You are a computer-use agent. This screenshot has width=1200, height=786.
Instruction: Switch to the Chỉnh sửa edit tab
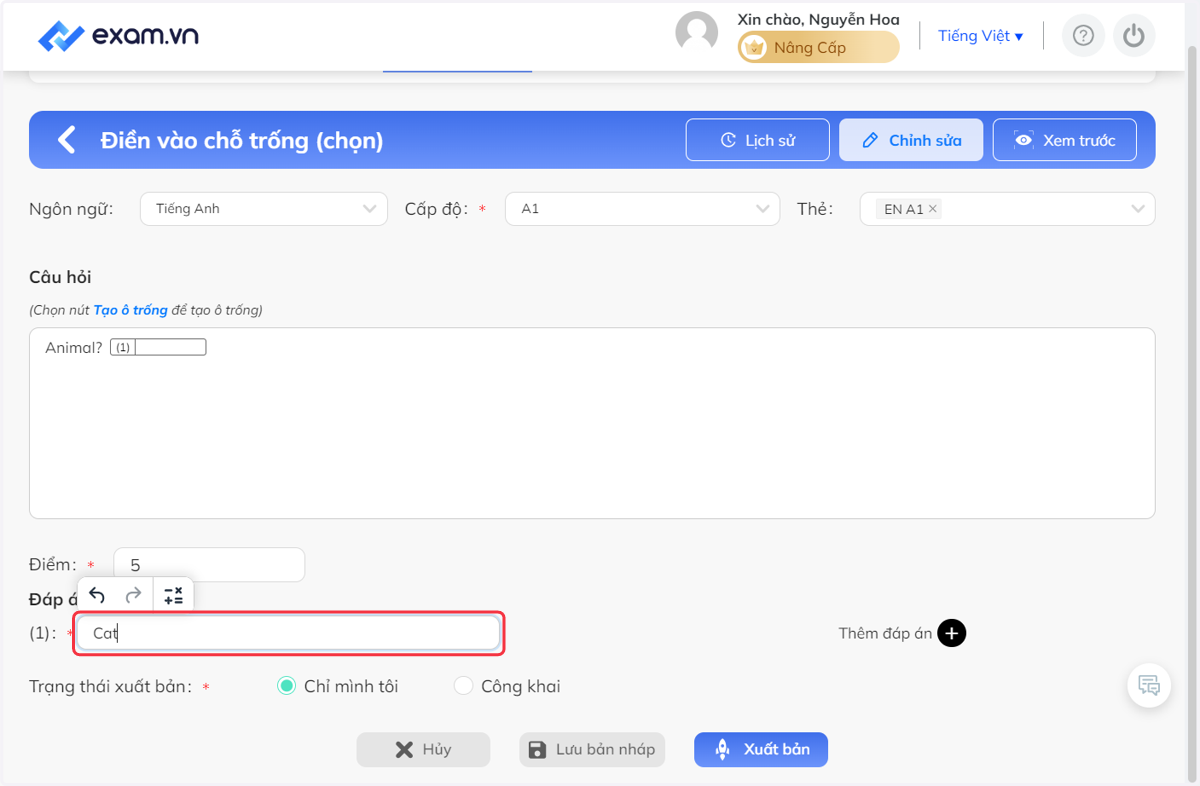coord(911,140)
